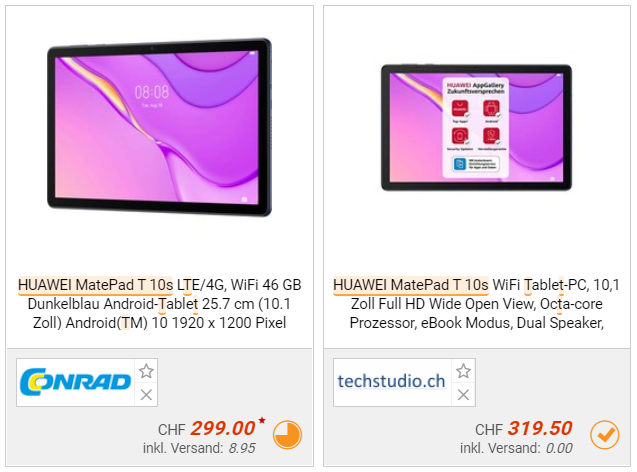Click the red asterisk next to 299.00

tap(262, 420)
